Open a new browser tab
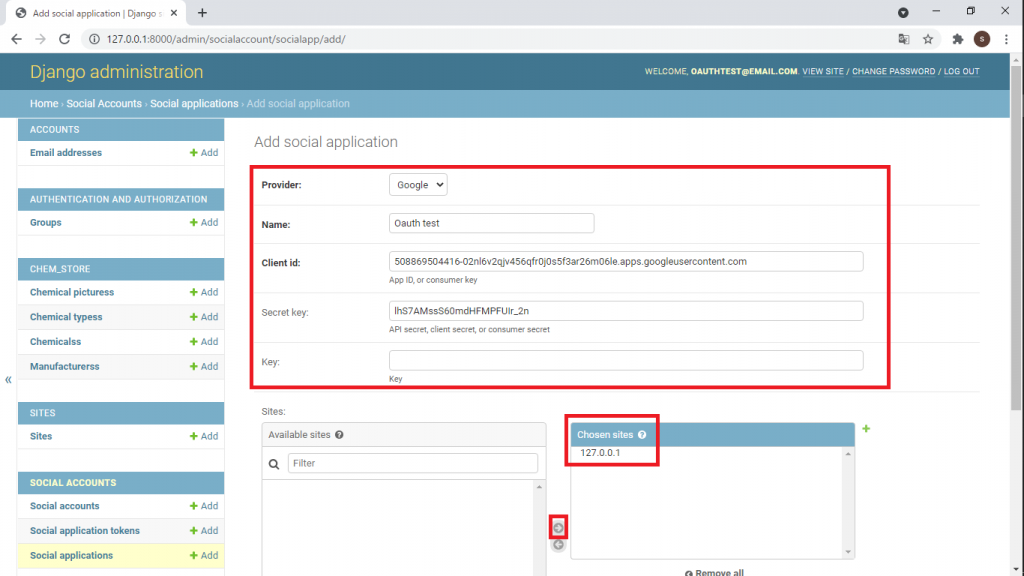The width and height of the screenshot is (1024, 576). [x=202, y=13]
